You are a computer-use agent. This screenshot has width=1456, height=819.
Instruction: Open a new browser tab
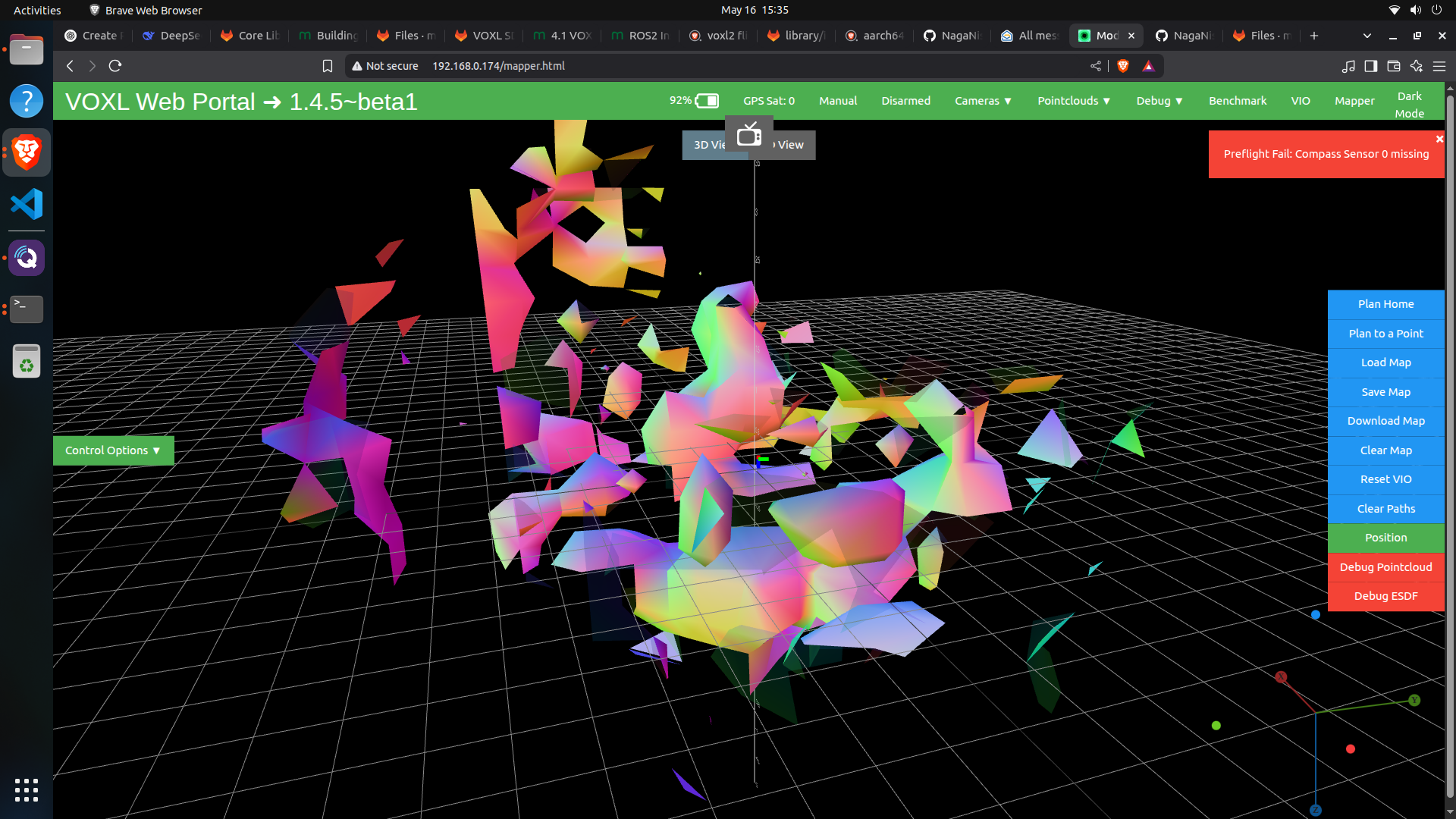tap(1314, 36)
